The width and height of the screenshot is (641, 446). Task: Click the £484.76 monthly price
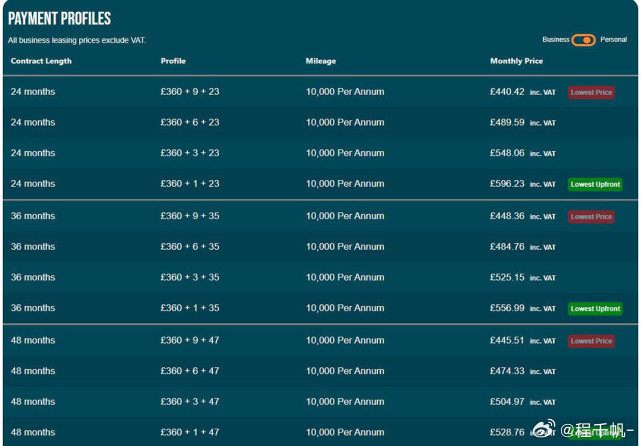[507, 247]
